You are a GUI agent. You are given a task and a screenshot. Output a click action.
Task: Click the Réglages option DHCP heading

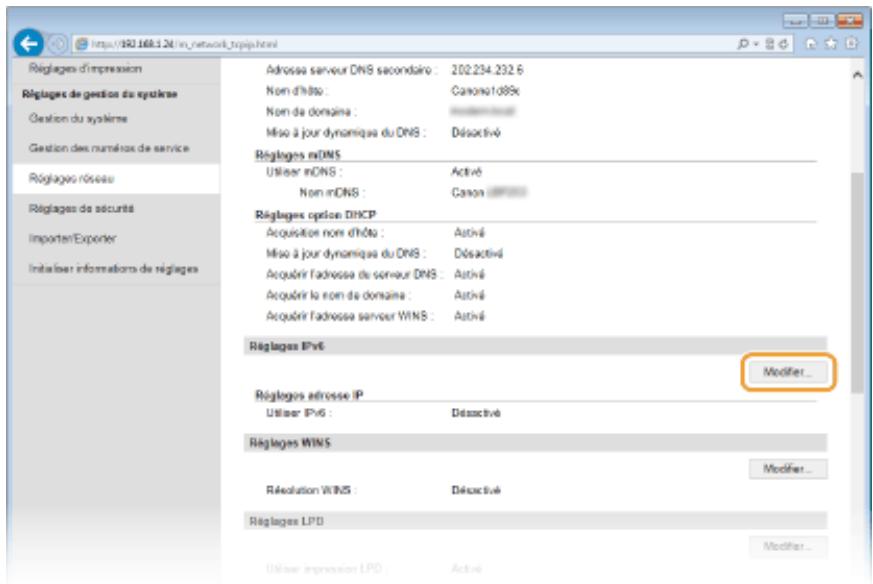tap(315, 215)
